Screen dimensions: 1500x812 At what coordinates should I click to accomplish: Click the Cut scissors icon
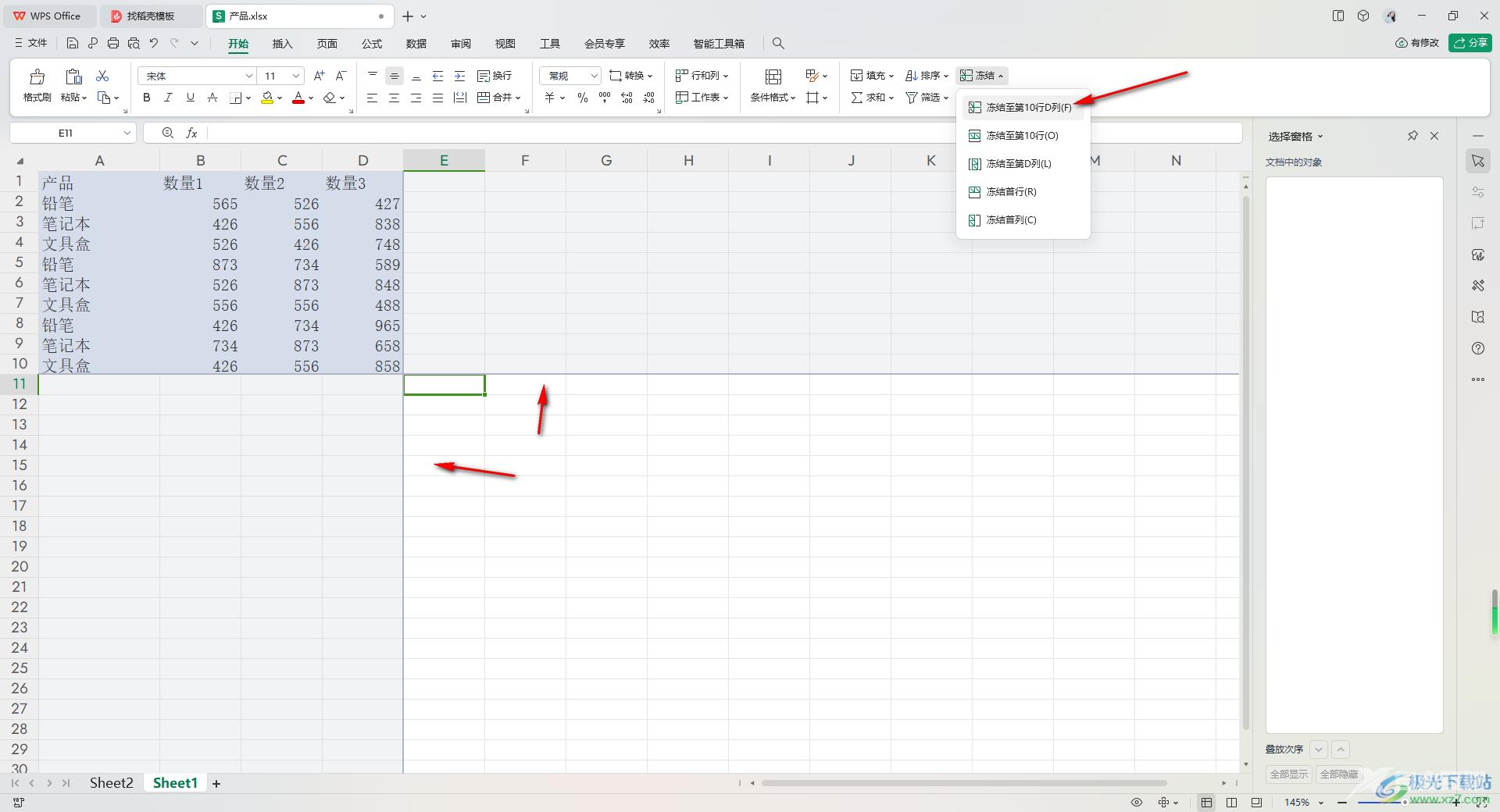pyautogui.click(x=102, y=76)
